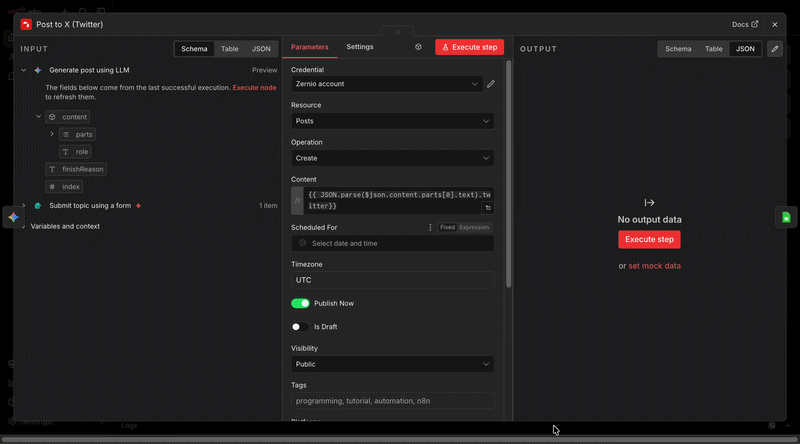The image size is (800, 444).
Task: Click the Gemini node icon on left edge
Action: [x=13, y=217]
